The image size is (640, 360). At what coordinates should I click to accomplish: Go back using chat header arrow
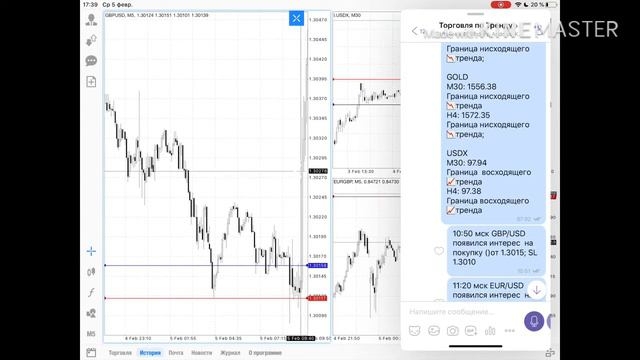415,31
